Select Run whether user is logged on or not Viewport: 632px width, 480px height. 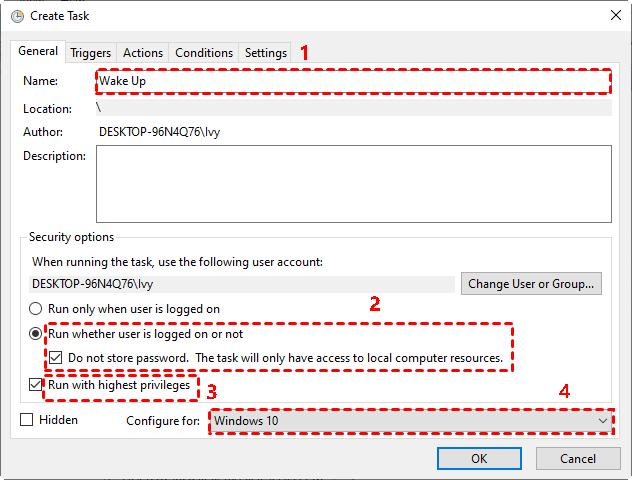[x=36, y=334]
